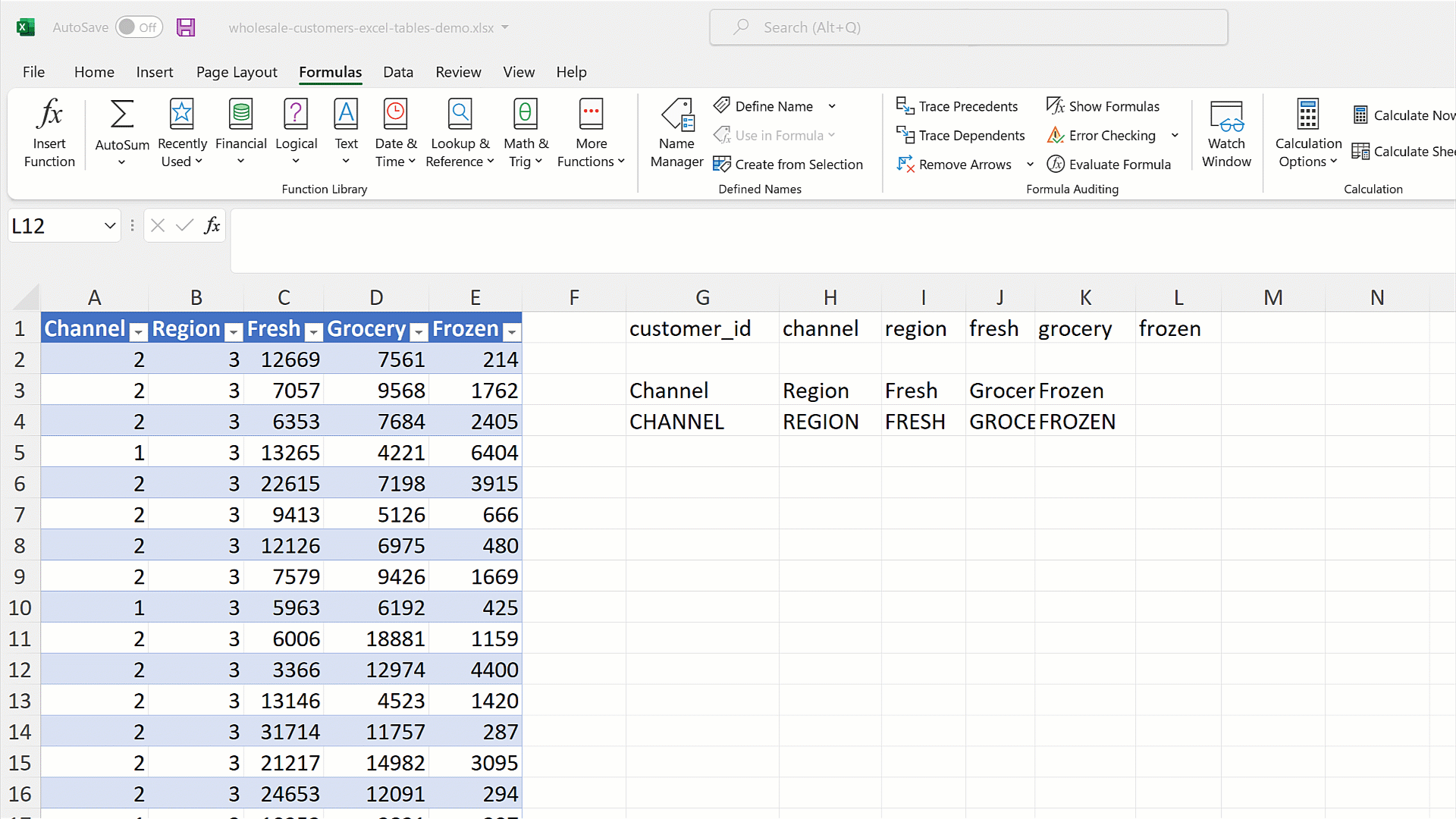Save the workbook via Quick Access save icon
Viewport: 1456px width, 819px height.
click(186, 27)
